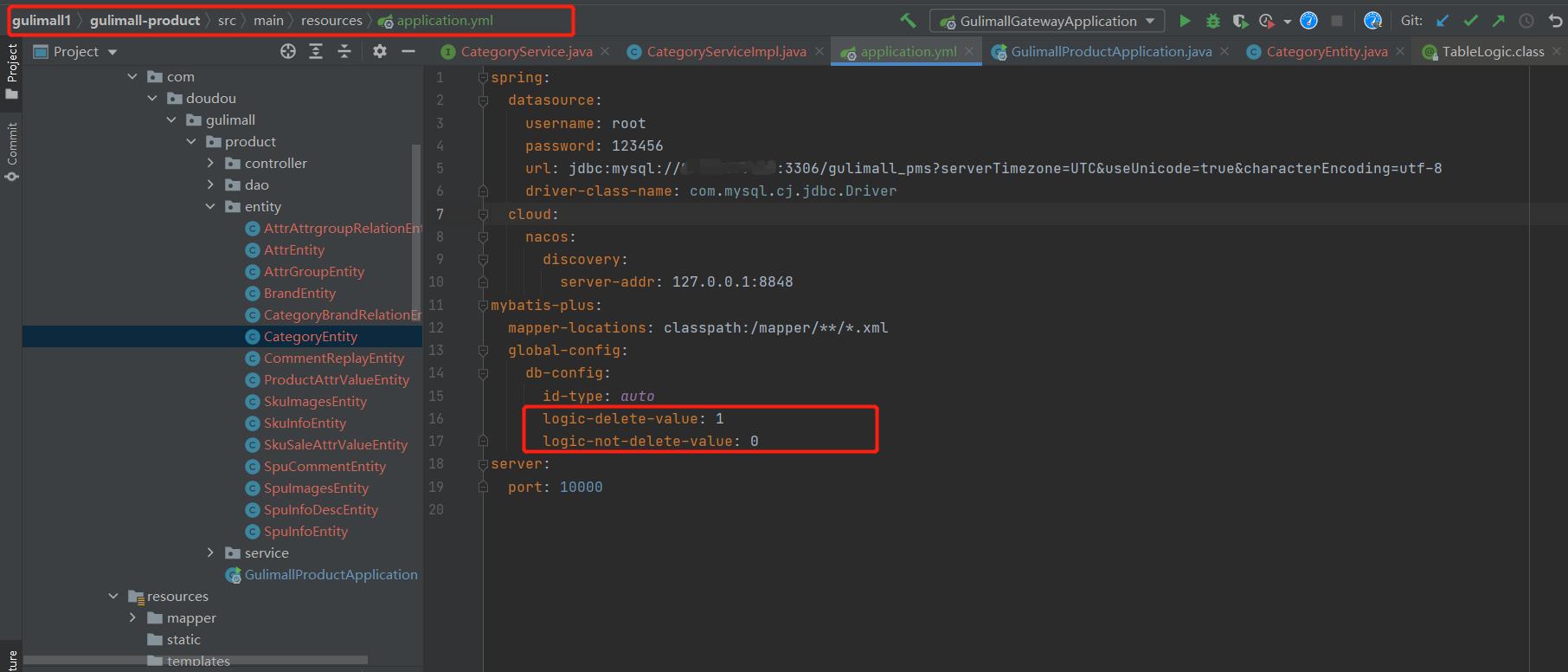Fold the db-config block at line 14
Screen dimensions: 1568x672
pyautogui.click(x=483, y=372)
